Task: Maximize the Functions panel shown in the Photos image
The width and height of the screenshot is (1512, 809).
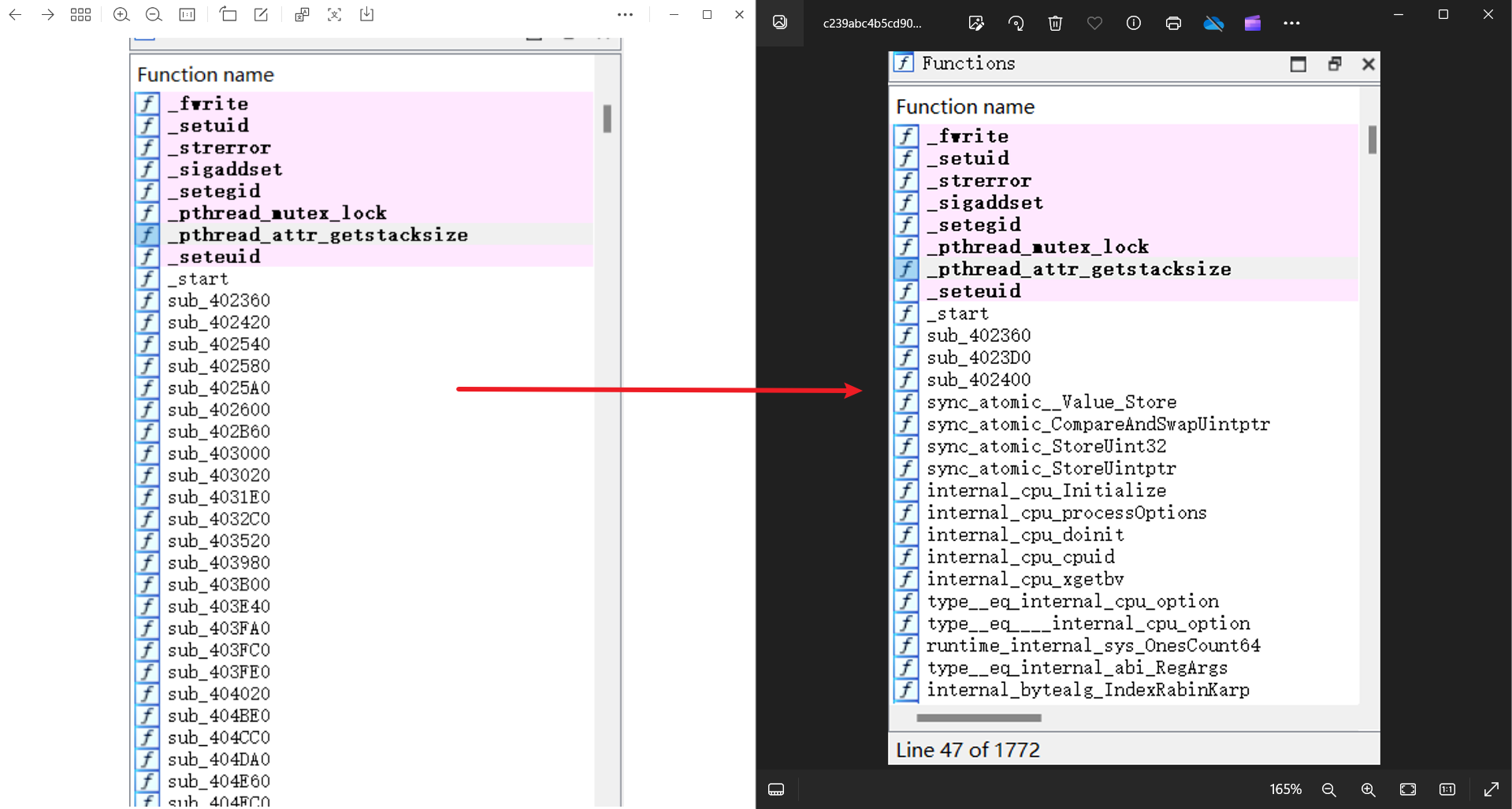Action: [x=1298, y=64]
